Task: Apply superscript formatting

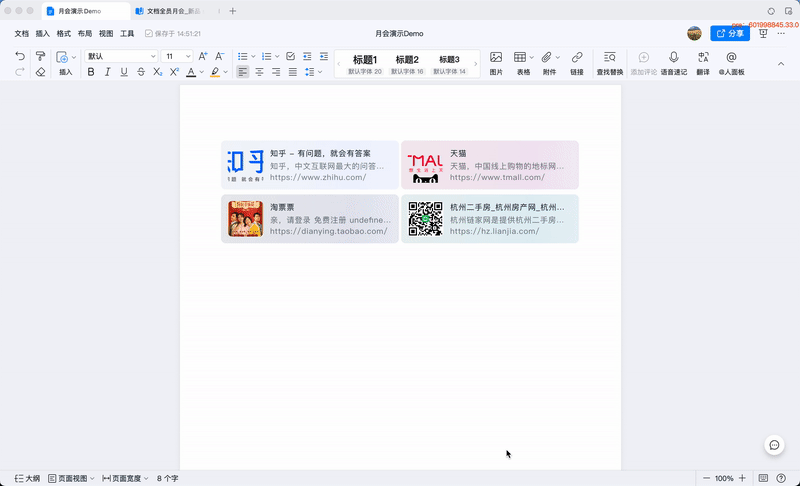Action: pyautogui.click(x=174, y=72)
